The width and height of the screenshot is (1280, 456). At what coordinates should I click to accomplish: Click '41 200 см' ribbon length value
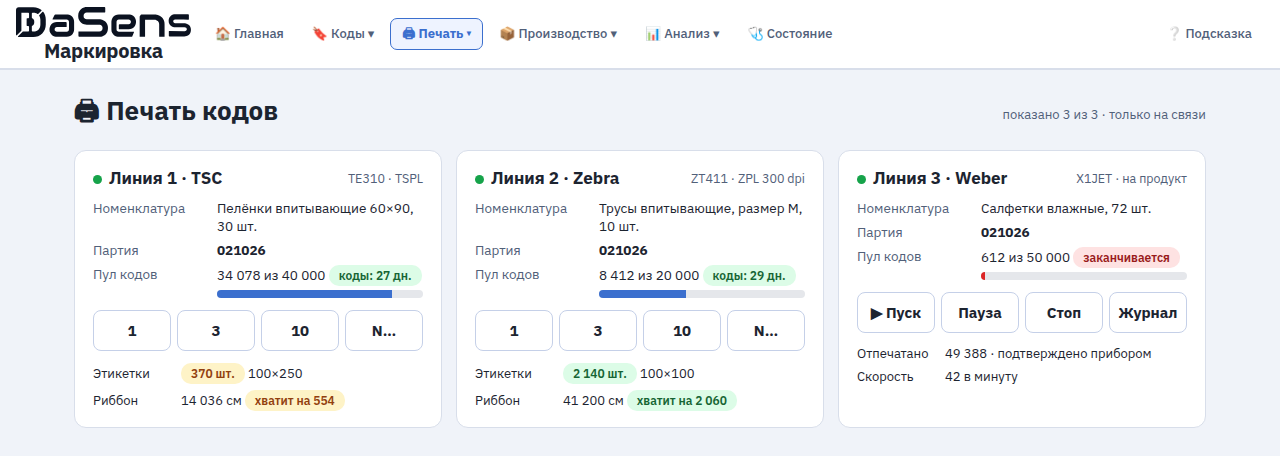point(593,400)
